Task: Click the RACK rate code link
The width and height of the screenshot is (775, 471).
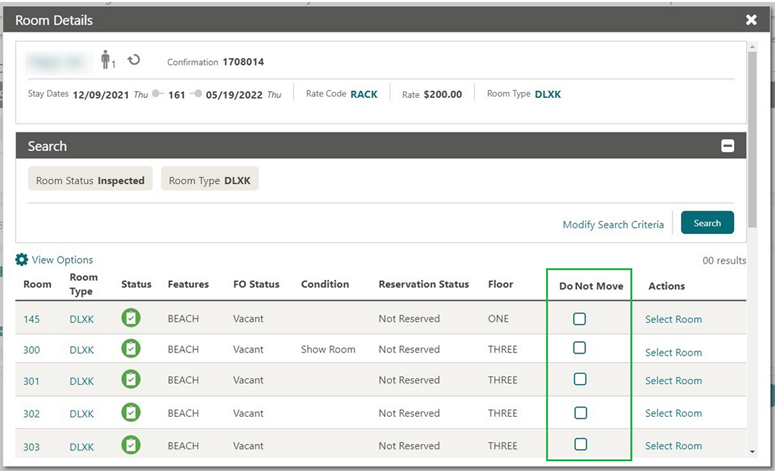Action: tap(364, 94)
